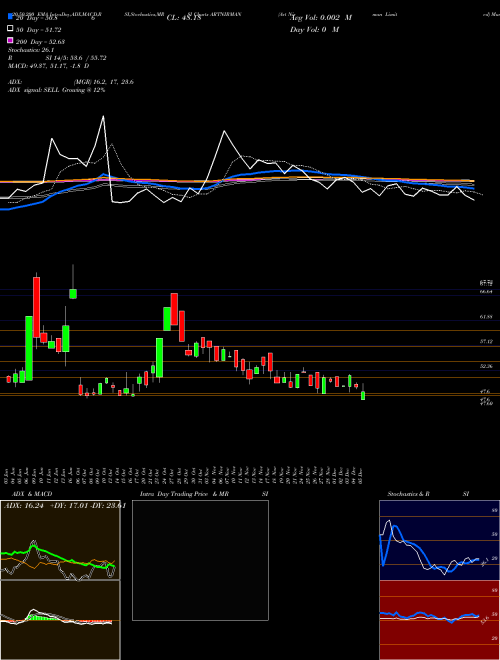Click the 'ADX: 16.24 +DY: 17.01 -DY: 23.61' header
The width and height of the screenshot is (500, 660).
tap(65, 506)
